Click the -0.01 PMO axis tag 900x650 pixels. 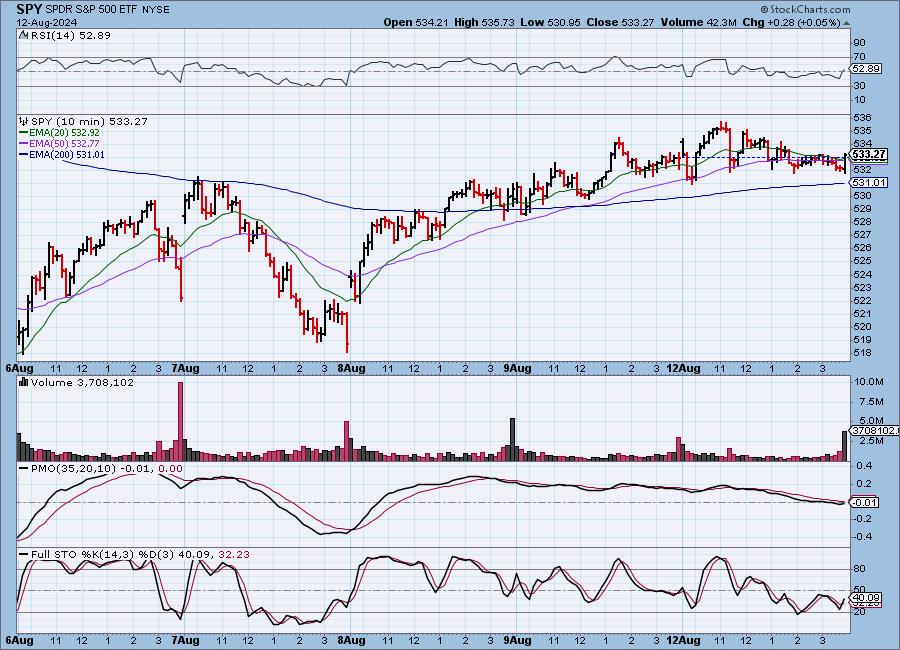point(864,502)
